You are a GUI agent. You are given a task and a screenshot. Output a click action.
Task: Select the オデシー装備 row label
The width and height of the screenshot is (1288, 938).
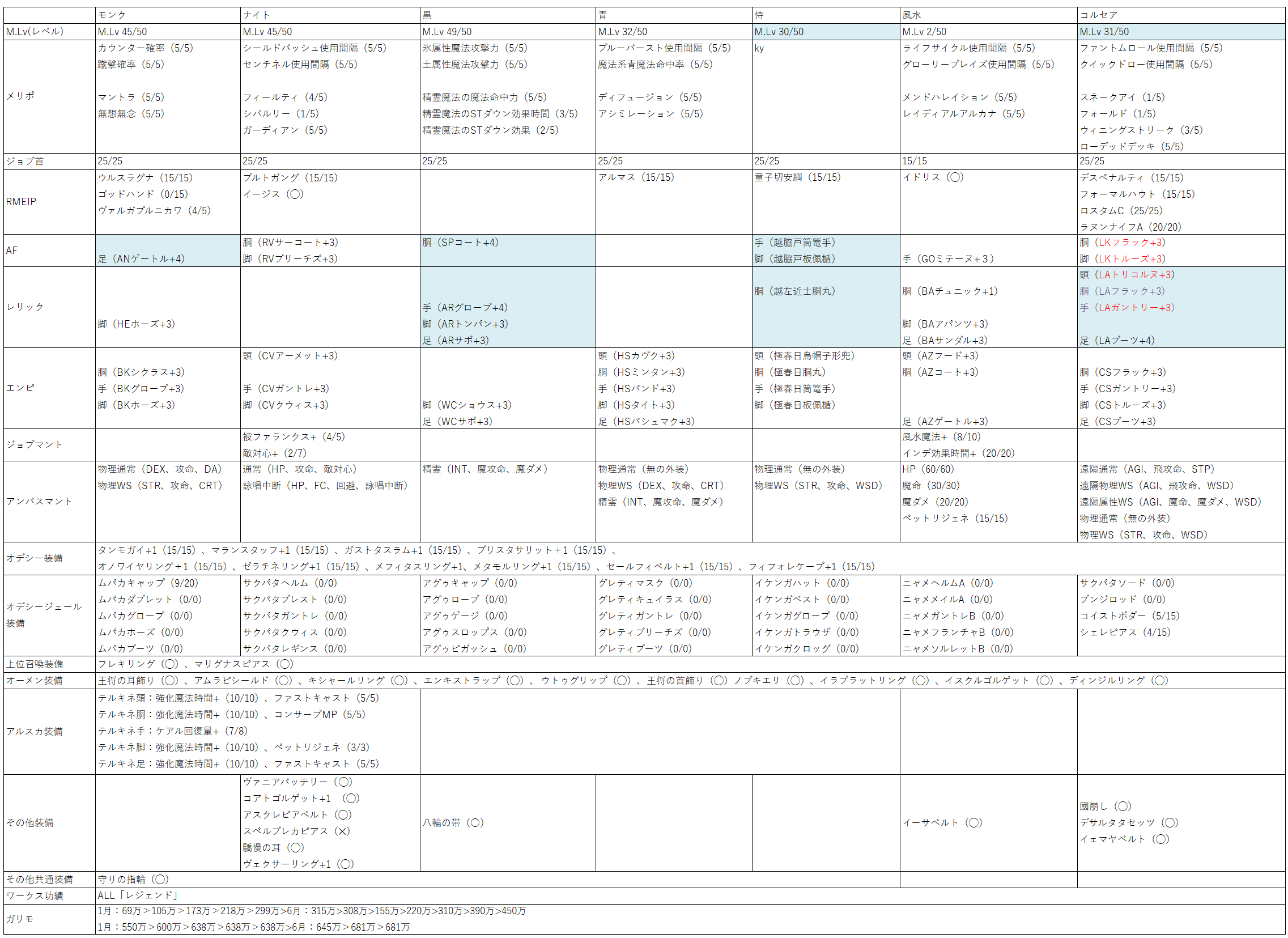pos(34,558)
